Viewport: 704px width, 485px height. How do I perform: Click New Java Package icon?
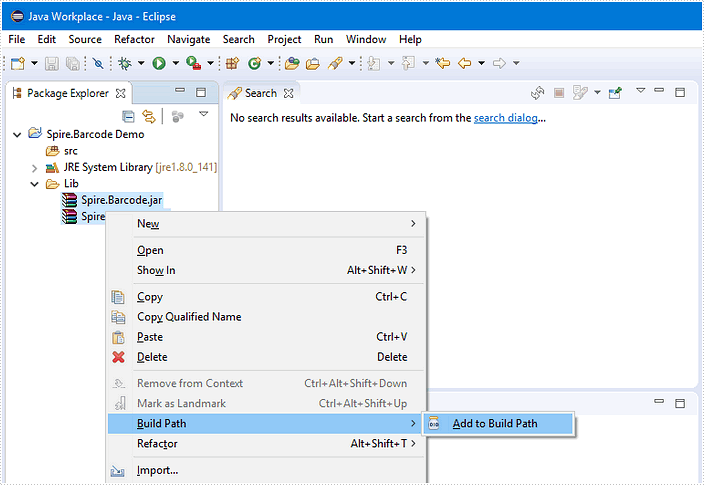(x=232, y=63)
